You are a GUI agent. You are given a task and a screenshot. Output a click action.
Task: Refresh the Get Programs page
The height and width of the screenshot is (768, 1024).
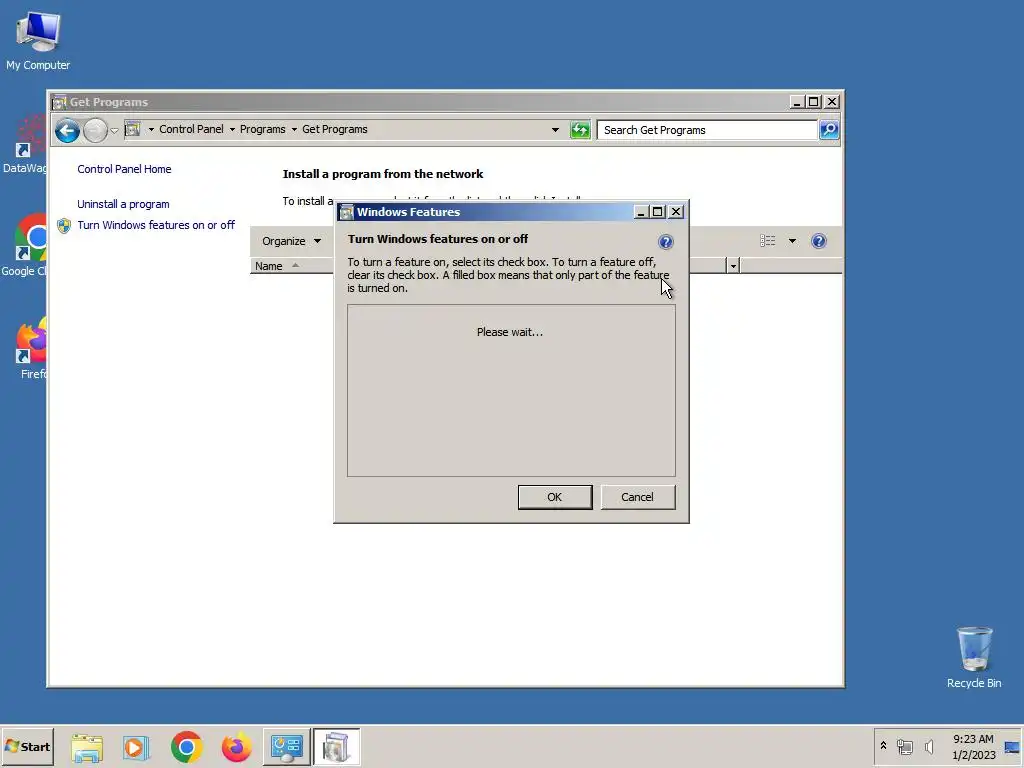(580, 130)
